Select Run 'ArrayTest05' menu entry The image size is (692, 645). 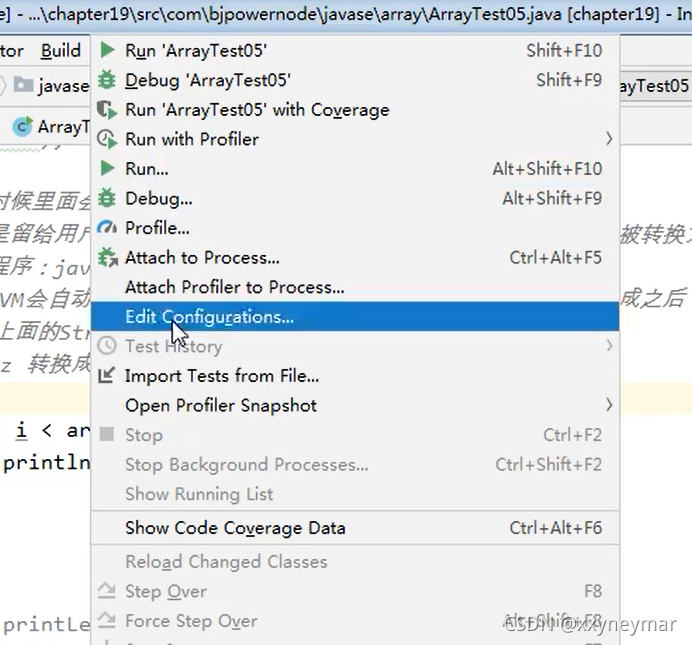[x=355, y=50]
